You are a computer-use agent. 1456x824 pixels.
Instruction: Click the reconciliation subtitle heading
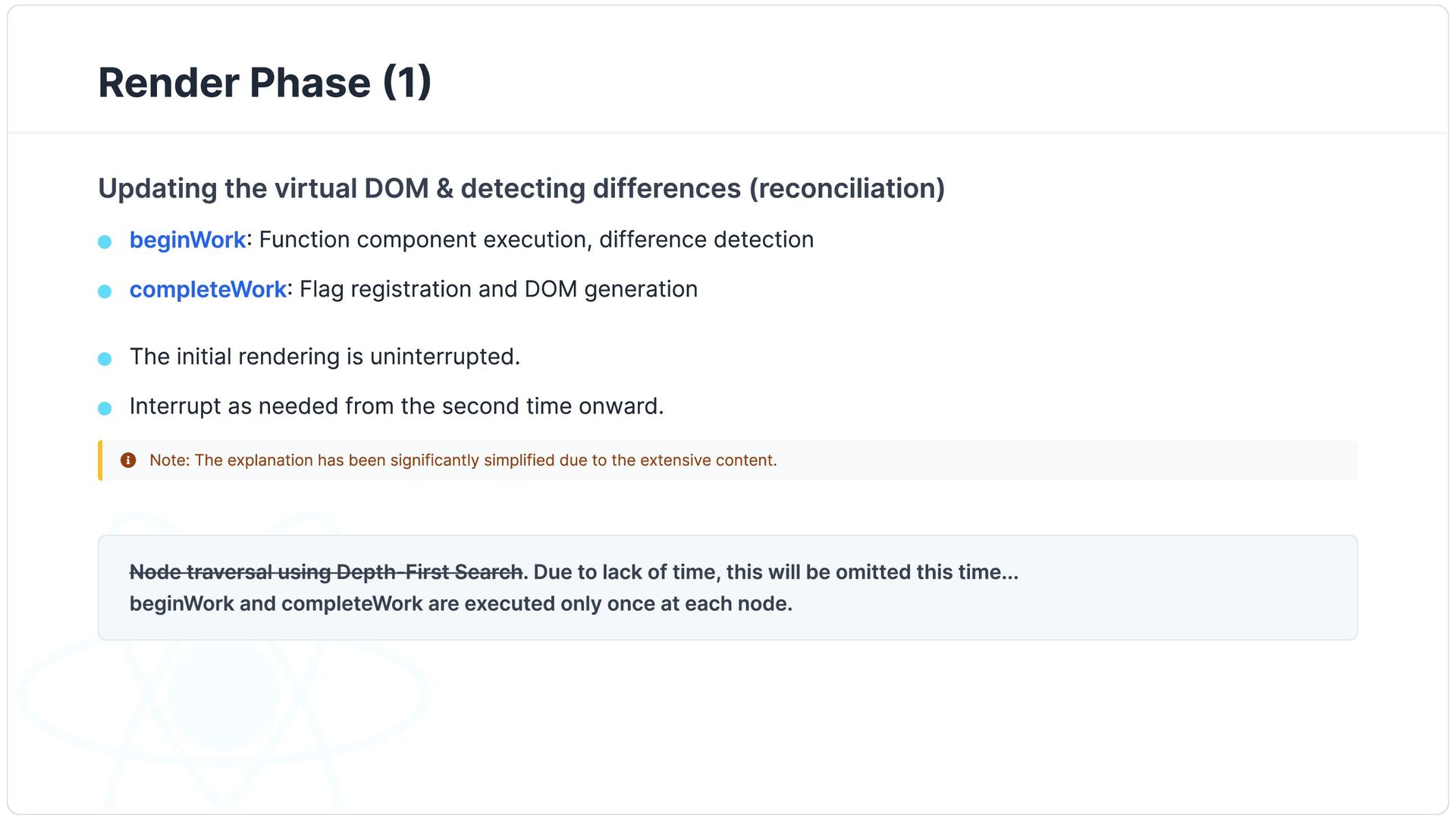(x=521, y=188)
